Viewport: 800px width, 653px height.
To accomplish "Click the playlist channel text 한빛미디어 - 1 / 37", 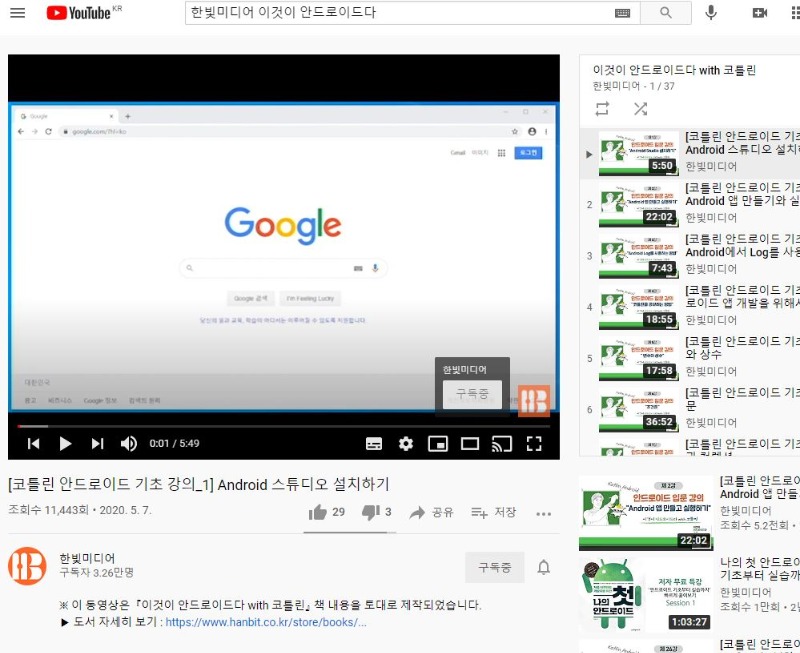I will [x=633, y=86].
